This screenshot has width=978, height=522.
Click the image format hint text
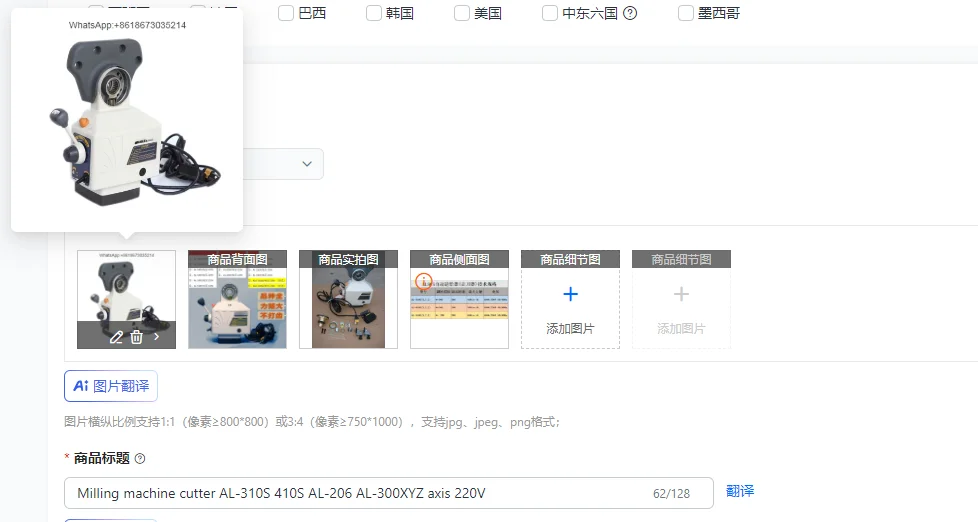coord(312,422)
